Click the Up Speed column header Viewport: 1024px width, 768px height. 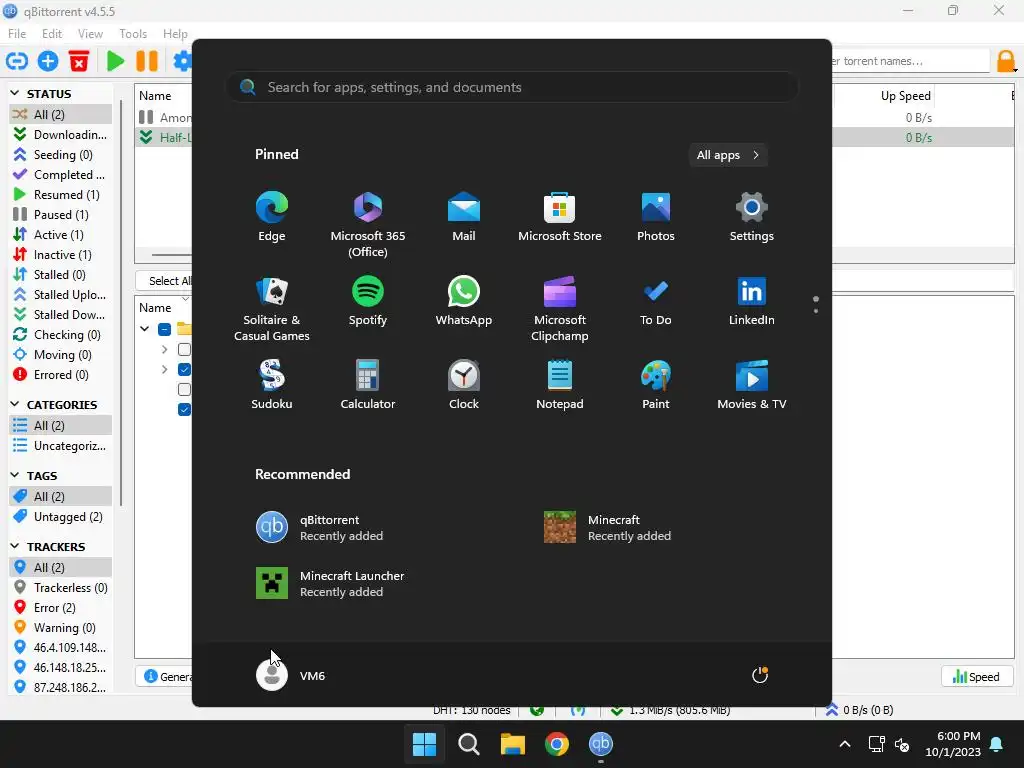coord(905,96)
